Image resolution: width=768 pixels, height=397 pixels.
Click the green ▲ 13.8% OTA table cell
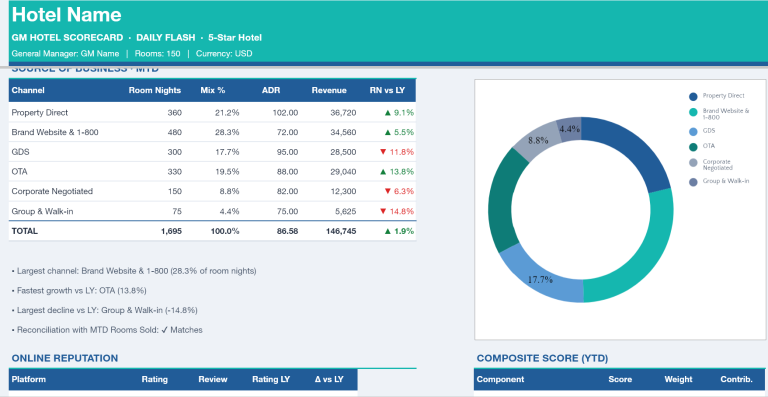[x=397, y=172]
